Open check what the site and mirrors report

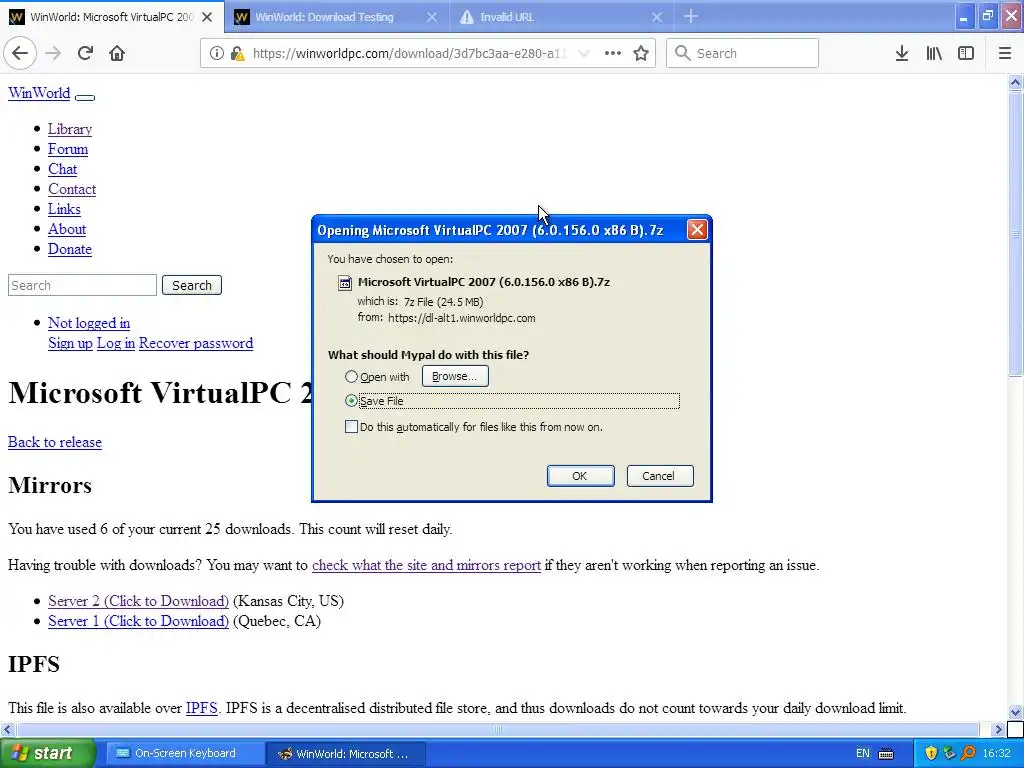coord(426,565)
